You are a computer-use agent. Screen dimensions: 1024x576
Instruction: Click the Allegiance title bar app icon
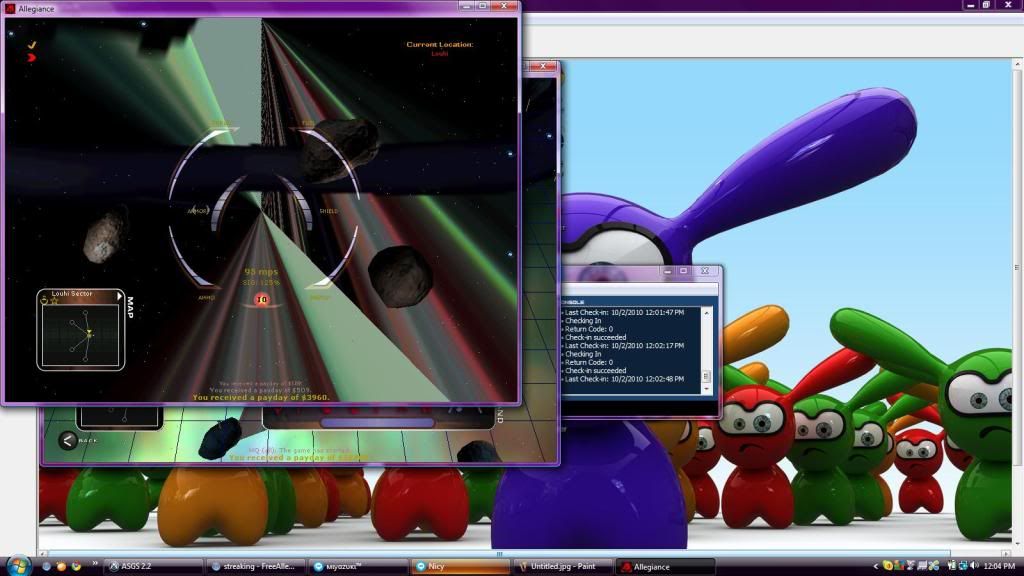10,8
